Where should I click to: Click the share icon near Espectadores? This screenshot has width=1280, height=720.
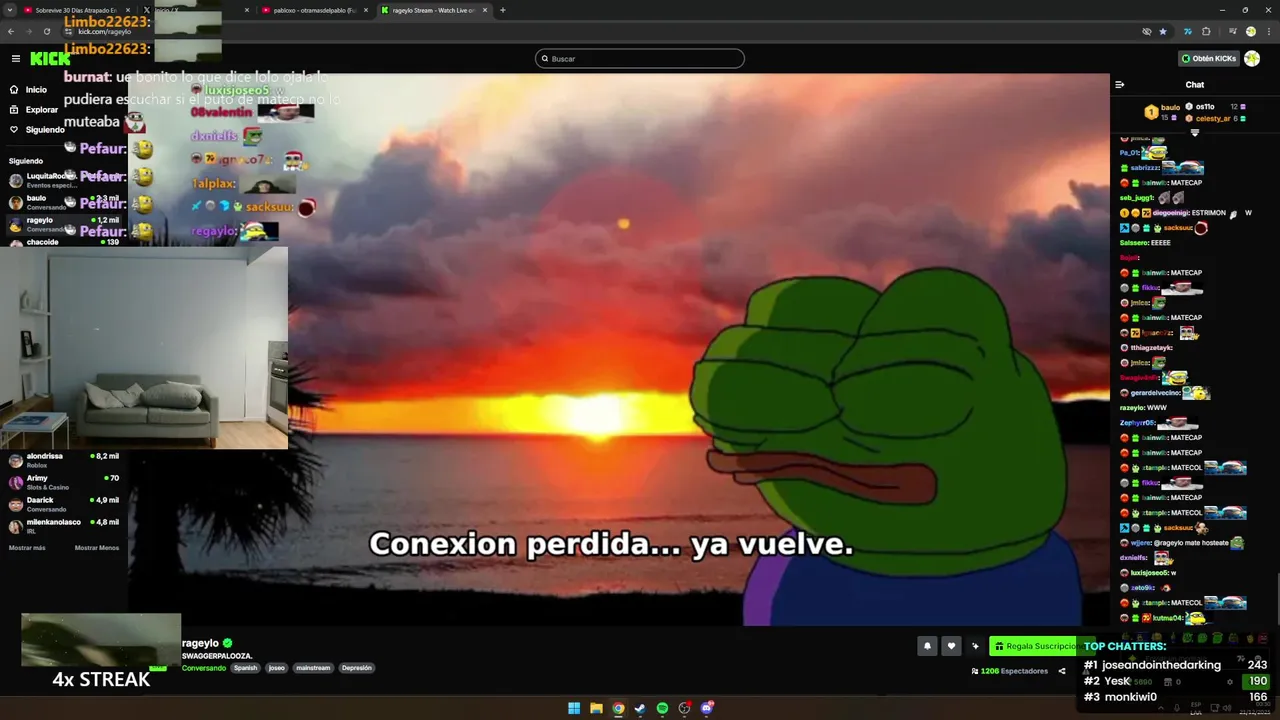[x=1062, y=671]
